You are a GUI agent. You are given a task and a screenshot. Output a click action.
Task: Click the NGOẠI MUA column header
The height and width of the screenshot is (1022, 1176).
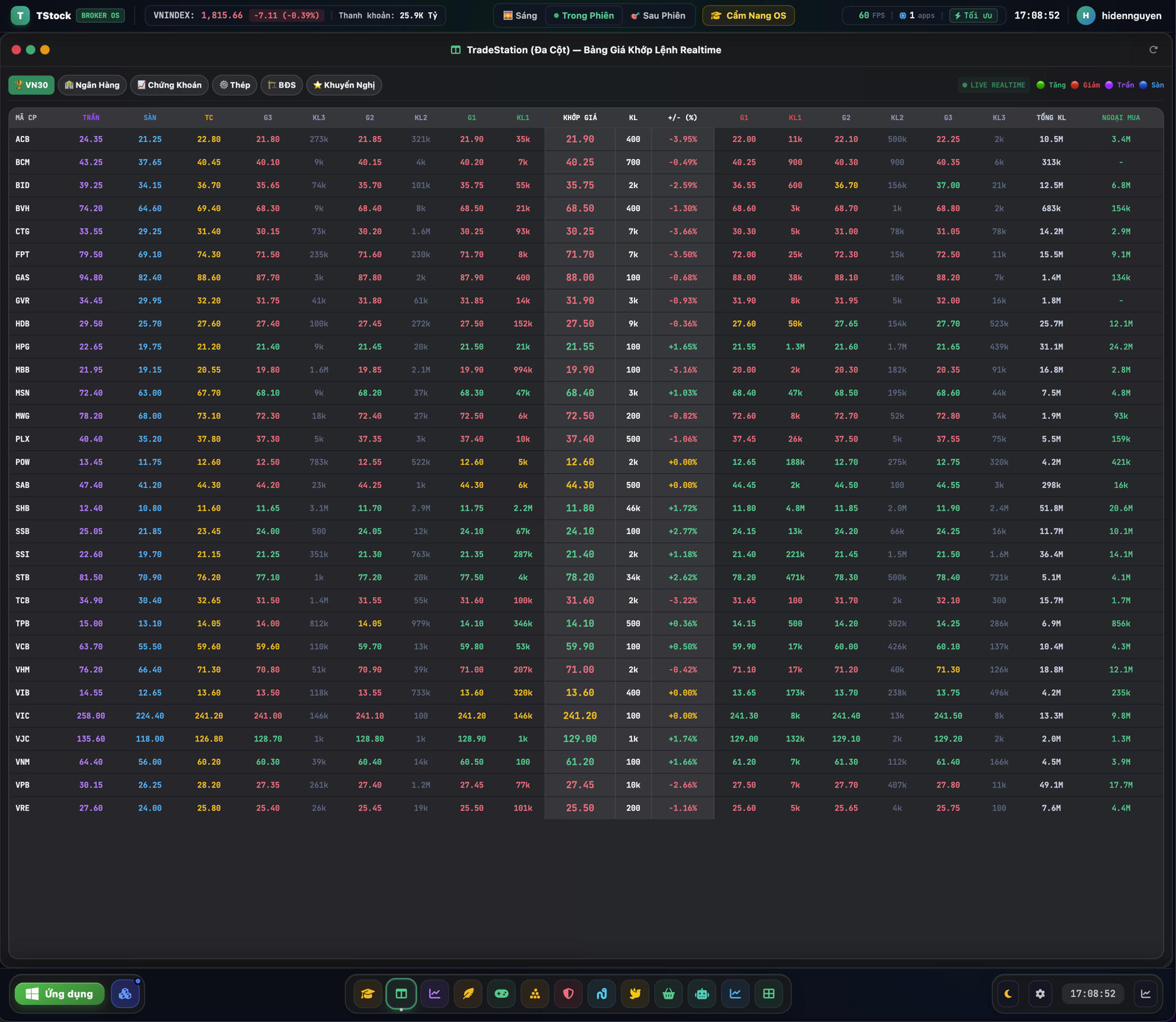point(1121,118)
